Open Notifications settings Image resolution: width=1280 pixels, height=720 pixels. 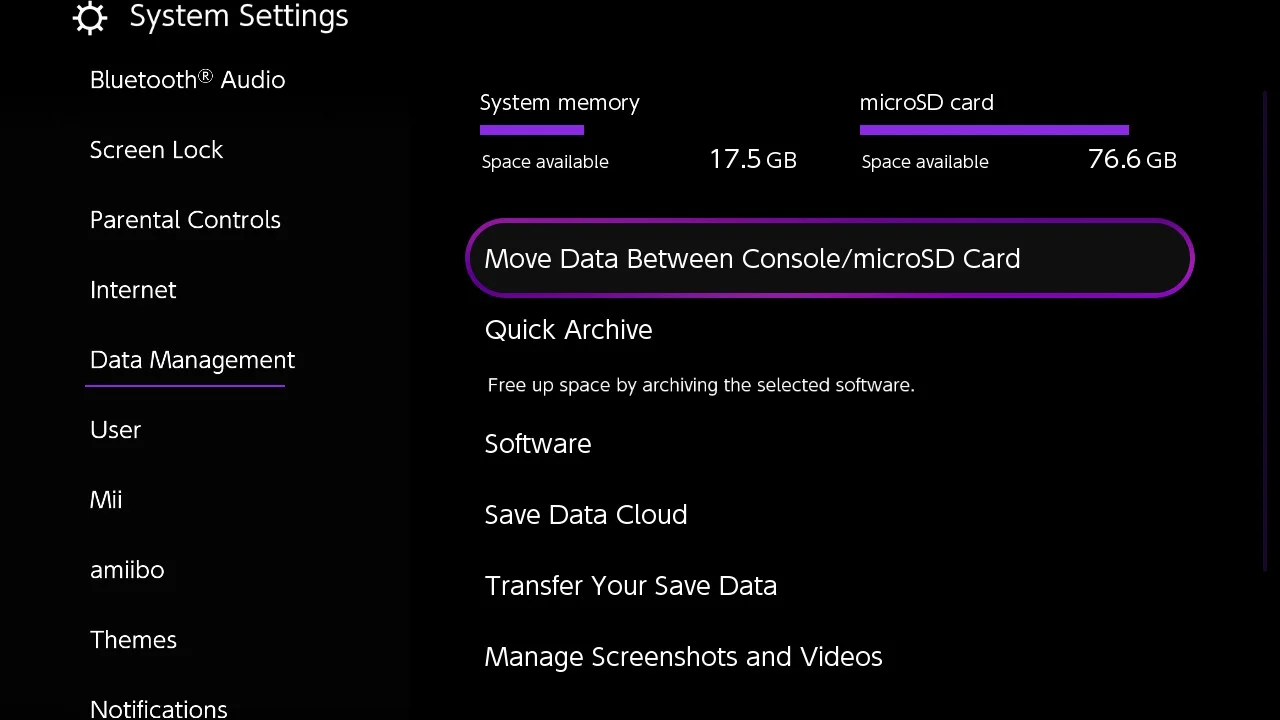158,708
